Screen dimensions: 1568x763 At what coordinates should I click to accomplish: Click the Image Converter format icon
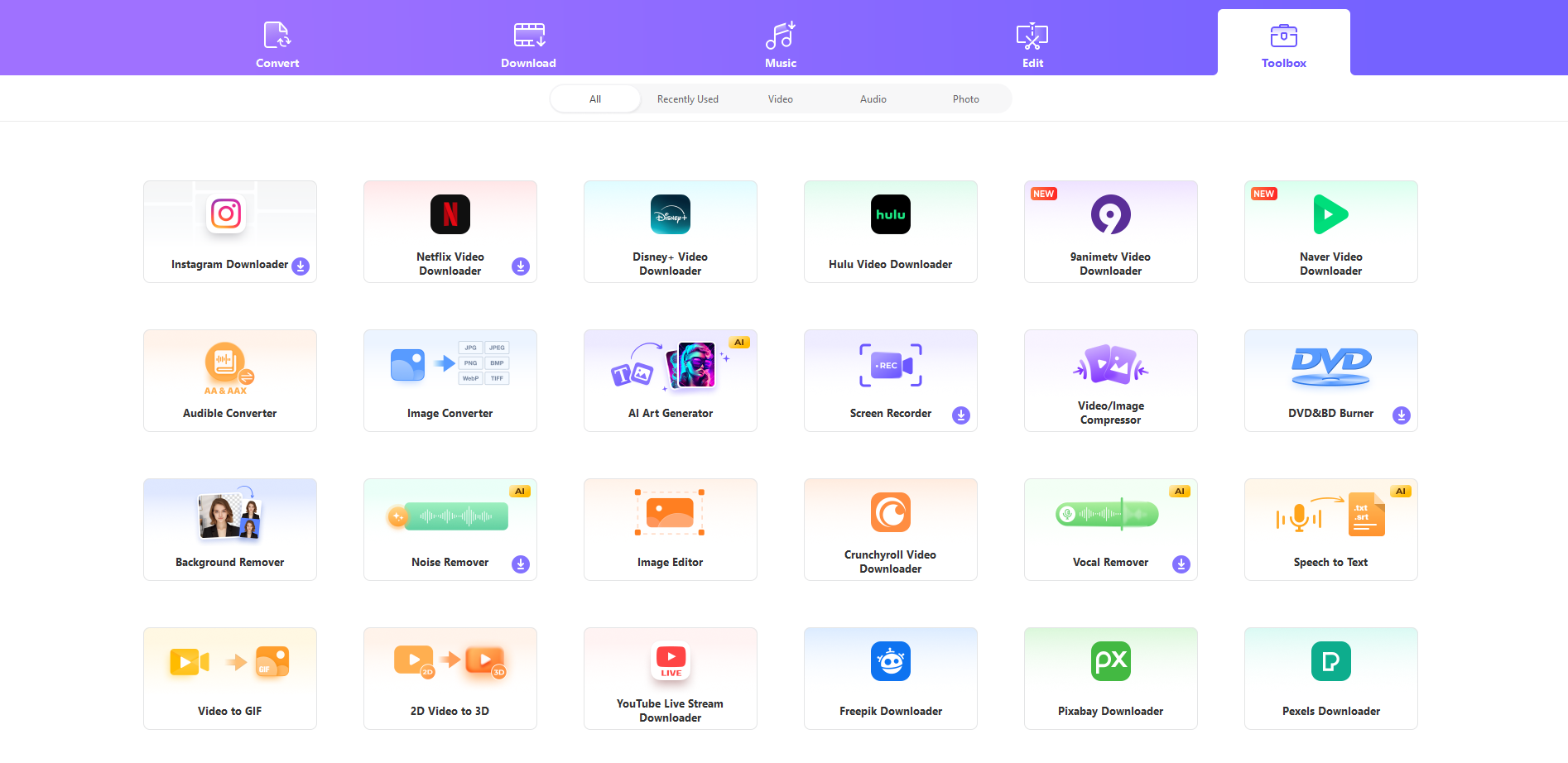450,363
